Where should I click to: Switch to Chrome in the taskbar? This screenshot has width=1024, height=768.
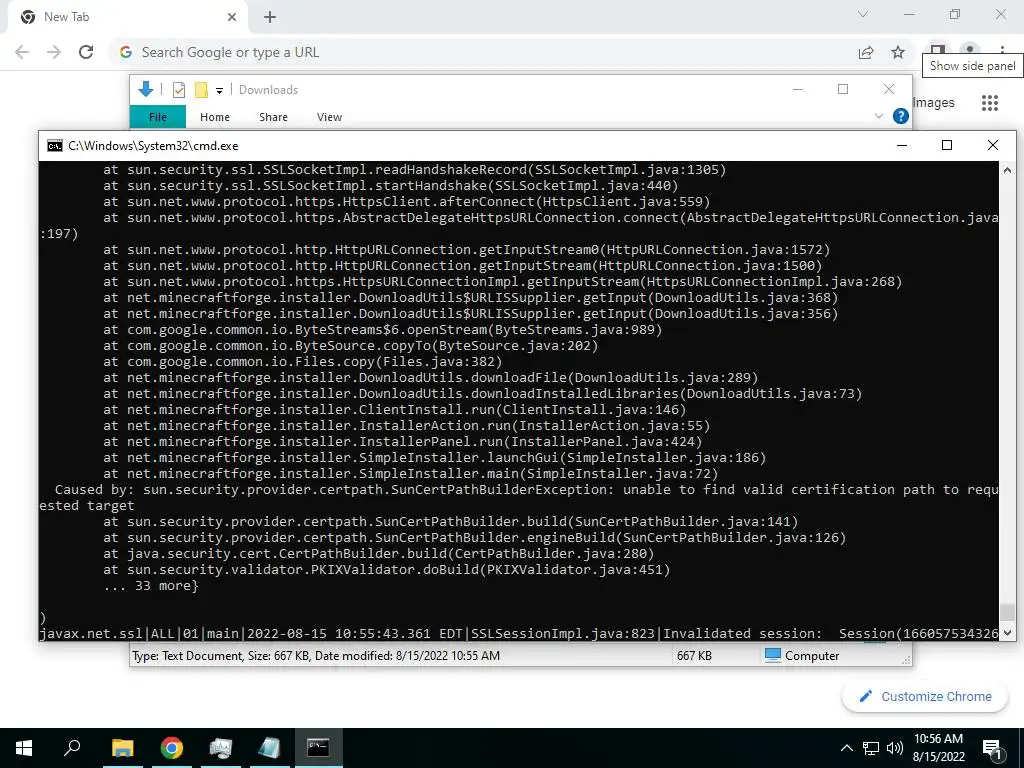(172, 748)
